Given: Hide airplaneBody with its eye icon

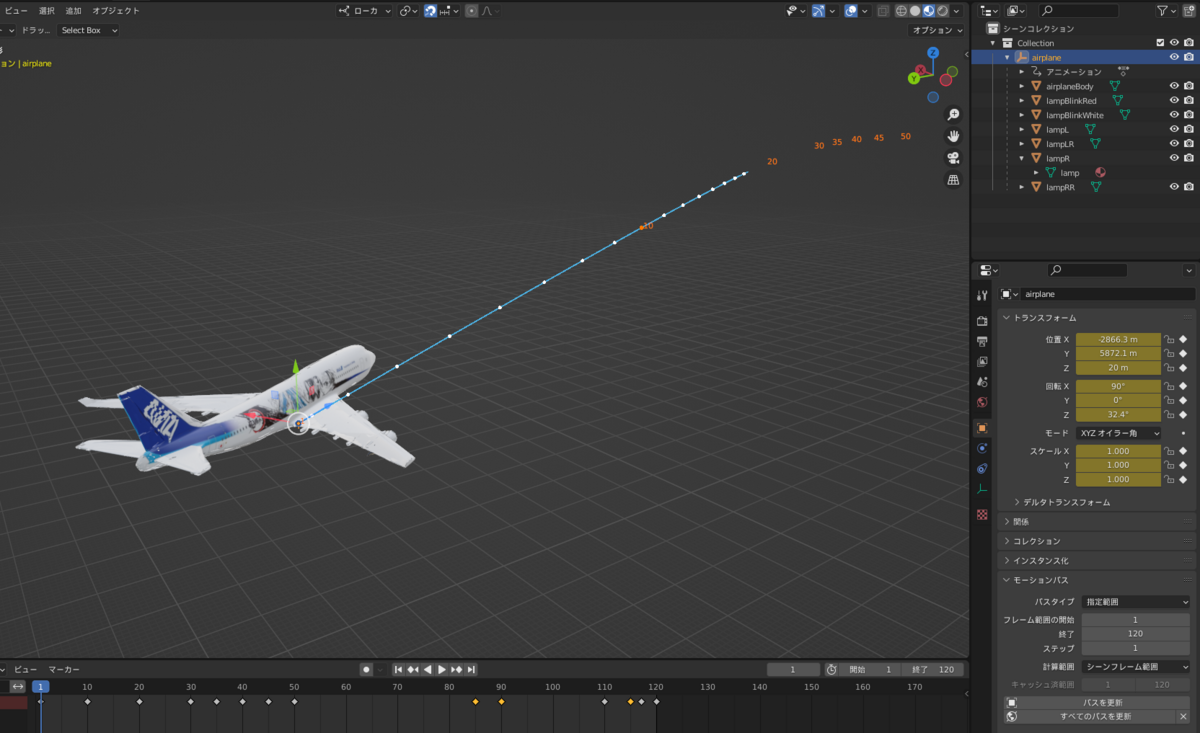Looking at the screenshot, I should pyautogui.click(x=1175, y=86).
